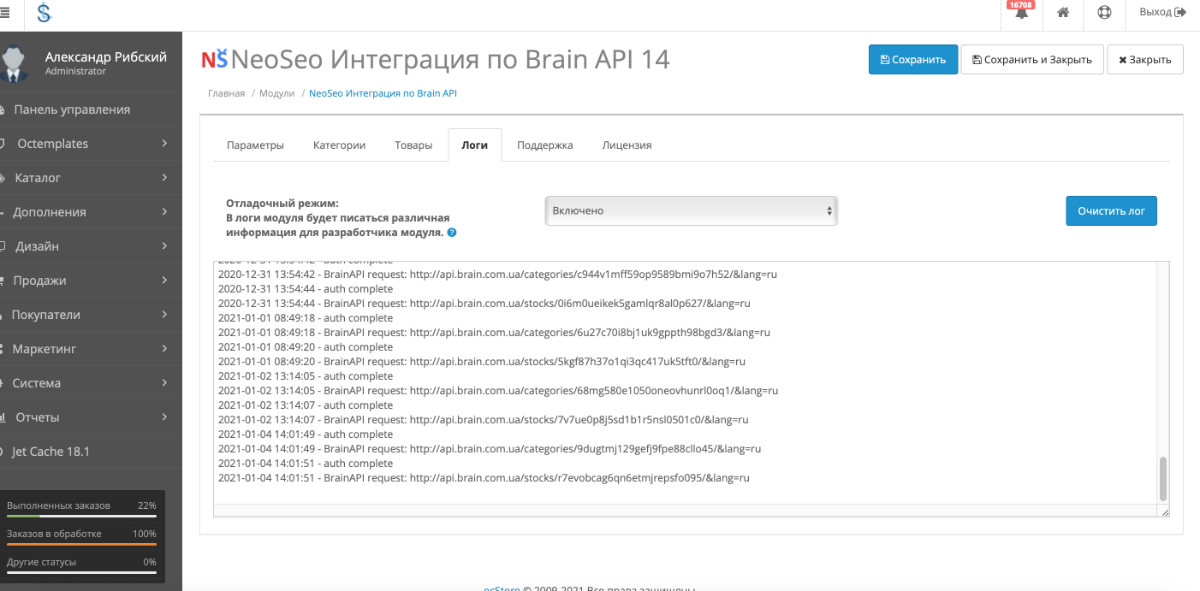Screen dimensions: 1200x591
Task: Switch to the Товары tab
Action: (x=414, y=145)
